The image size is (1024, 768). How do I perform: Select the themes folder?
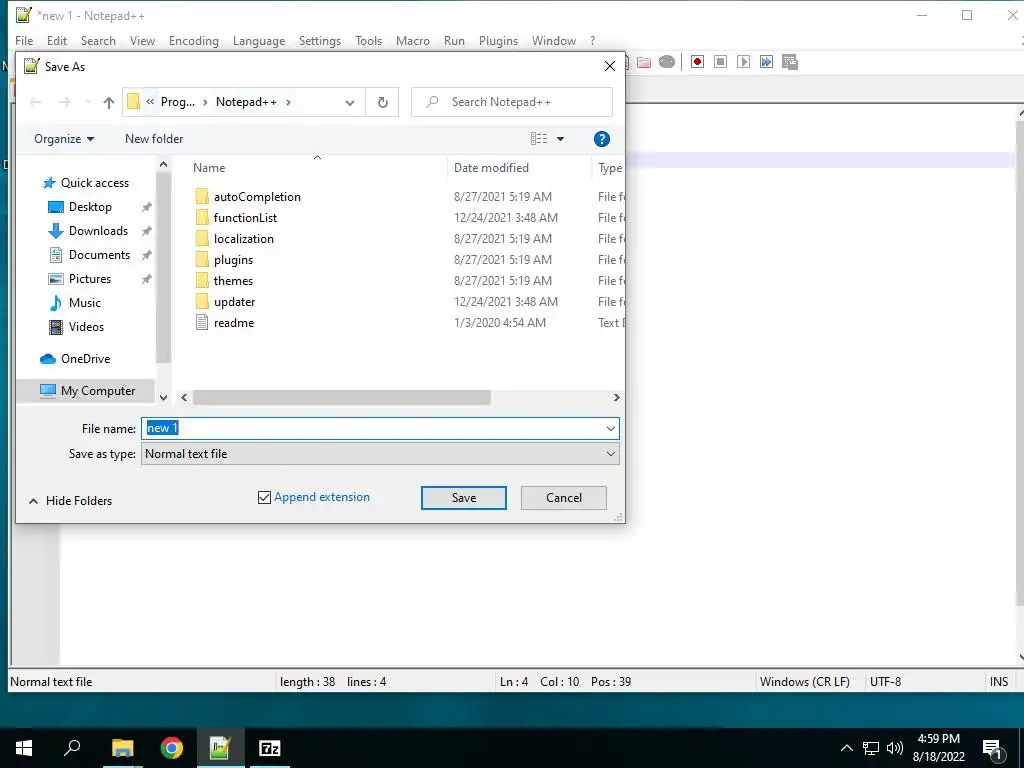point(233,281)
